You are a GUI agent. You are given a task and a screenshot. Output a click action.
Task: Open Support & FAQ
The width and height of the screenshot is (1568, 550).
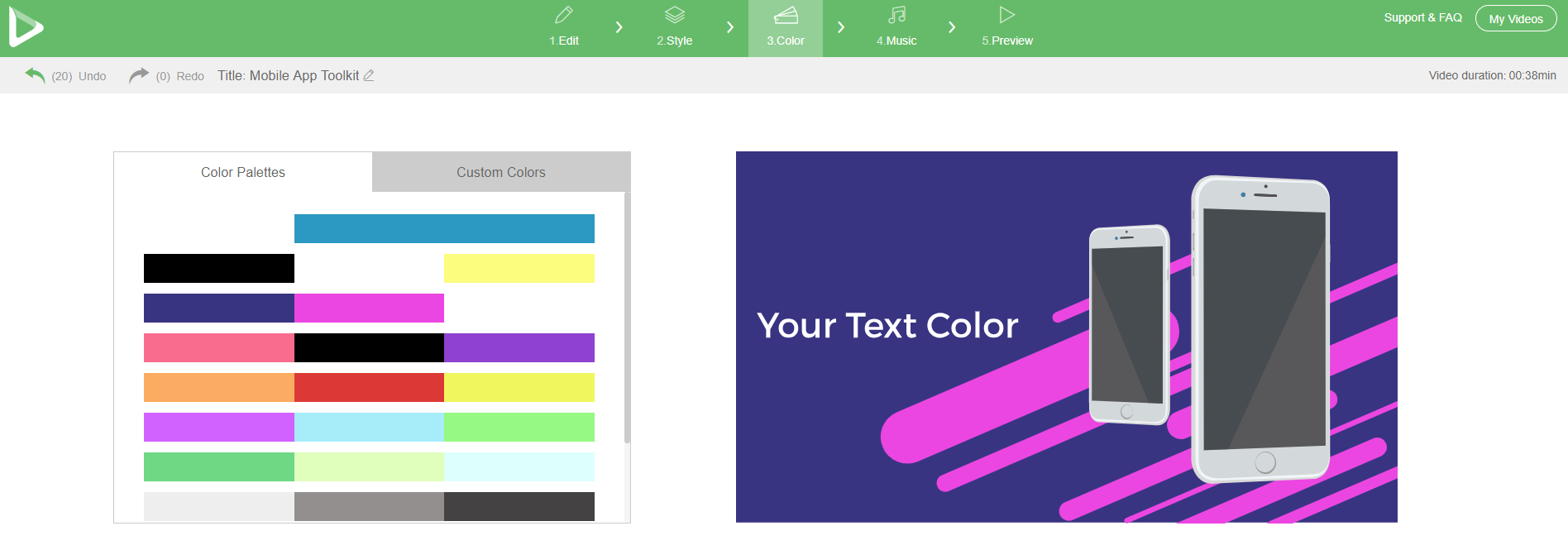(1422, 17)
